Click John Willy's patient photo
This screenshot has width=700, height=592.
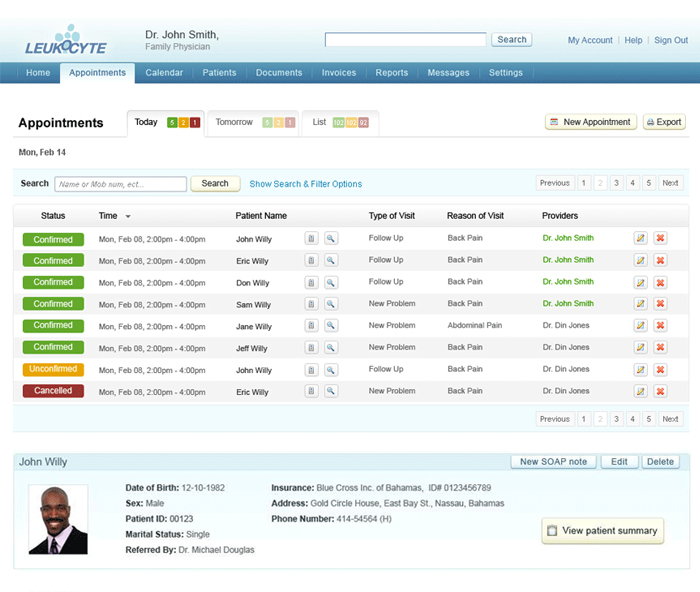pos(58,520)
